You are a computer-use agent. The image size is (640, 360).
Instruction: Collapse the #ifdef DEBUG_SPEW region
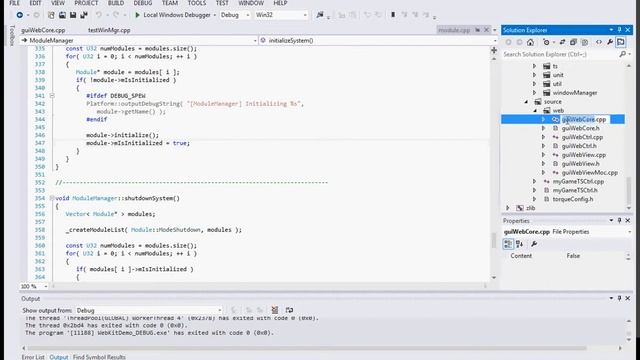point(52,96)
